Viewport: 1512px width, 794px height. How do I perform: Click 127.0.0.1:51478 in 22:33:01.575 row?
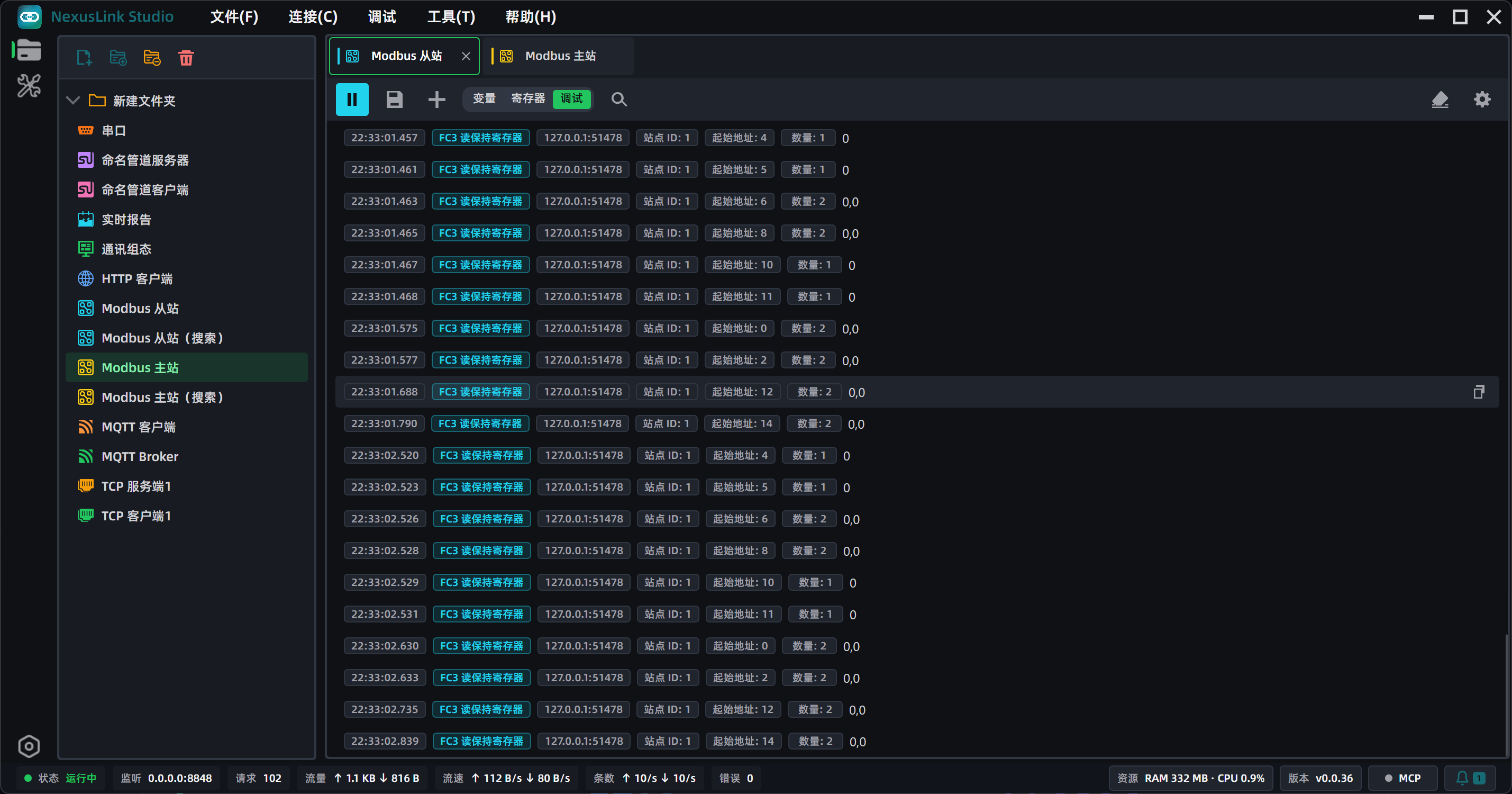click(x=583, y=328)
